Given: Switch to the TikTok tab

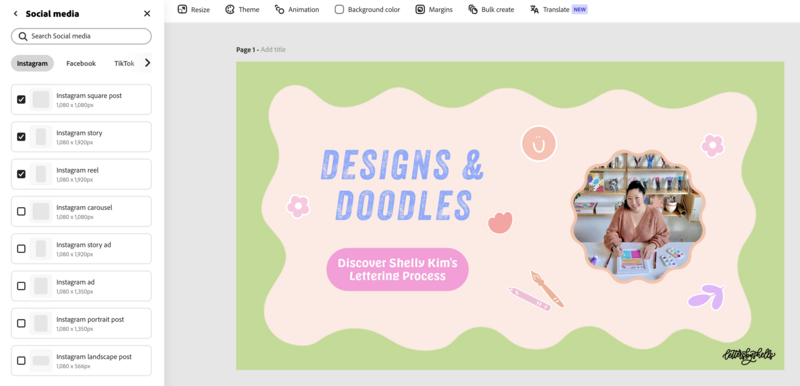Looking at the screenshot, I should tap(124, 63).
